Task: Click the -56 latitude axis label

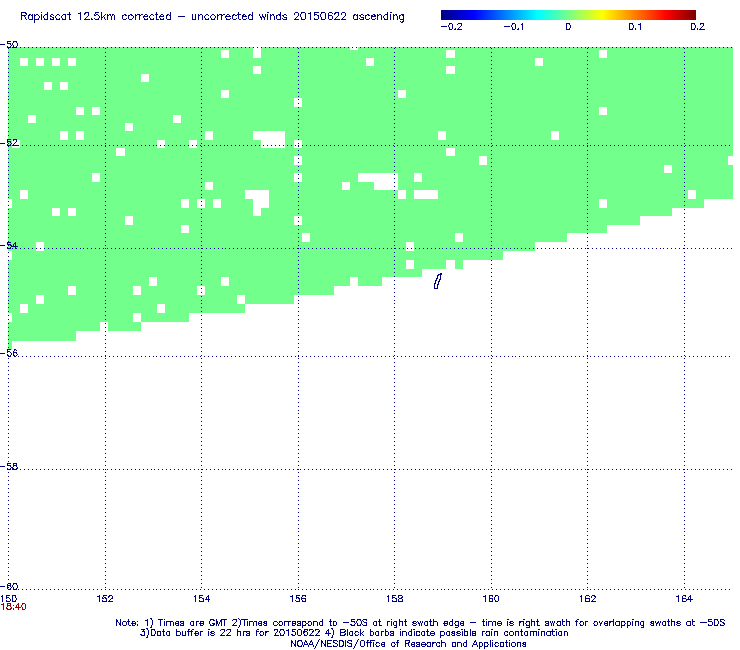Action: point(9,353)
